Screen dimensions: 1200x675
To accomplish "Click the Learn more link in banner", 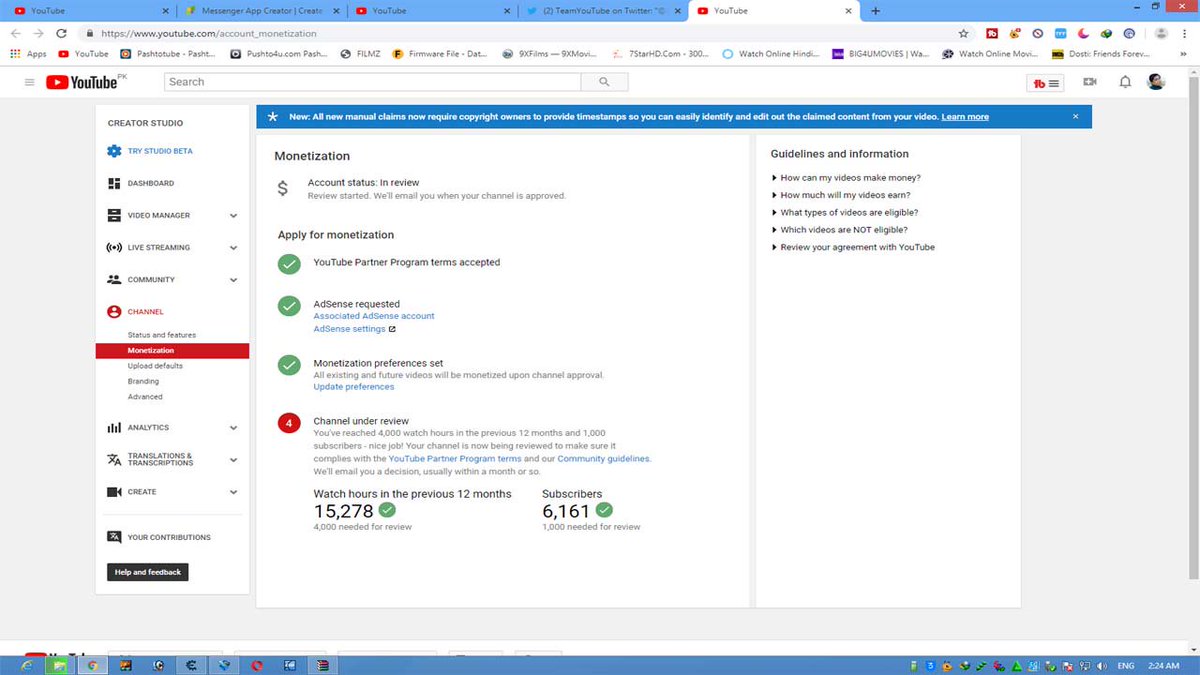I will pyautogui.click(x=965, y=117).
